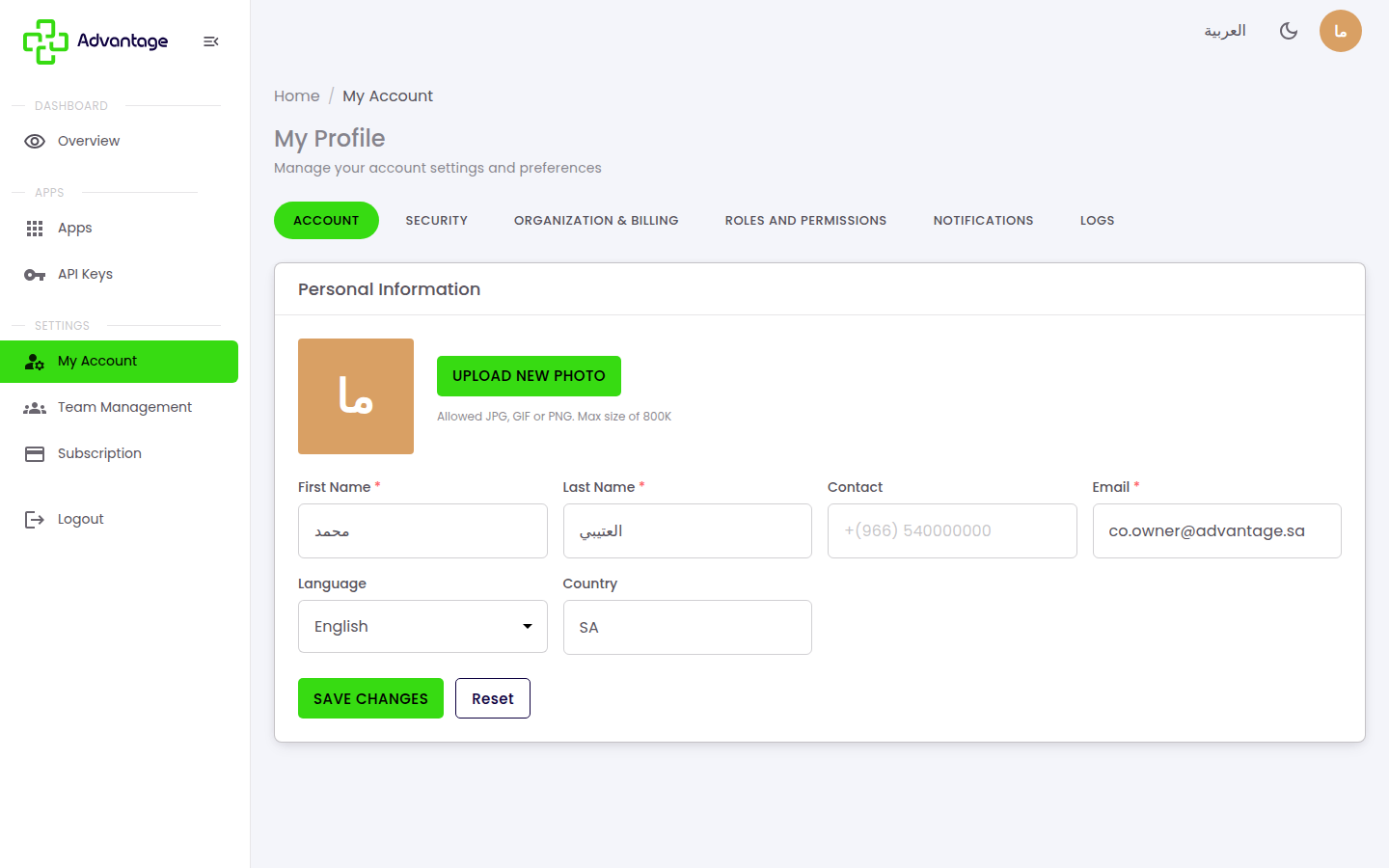Open the user avatar menu in header
Image resolution: width=1389 pixels, height=868 pixels.
tap(1341, 31)
